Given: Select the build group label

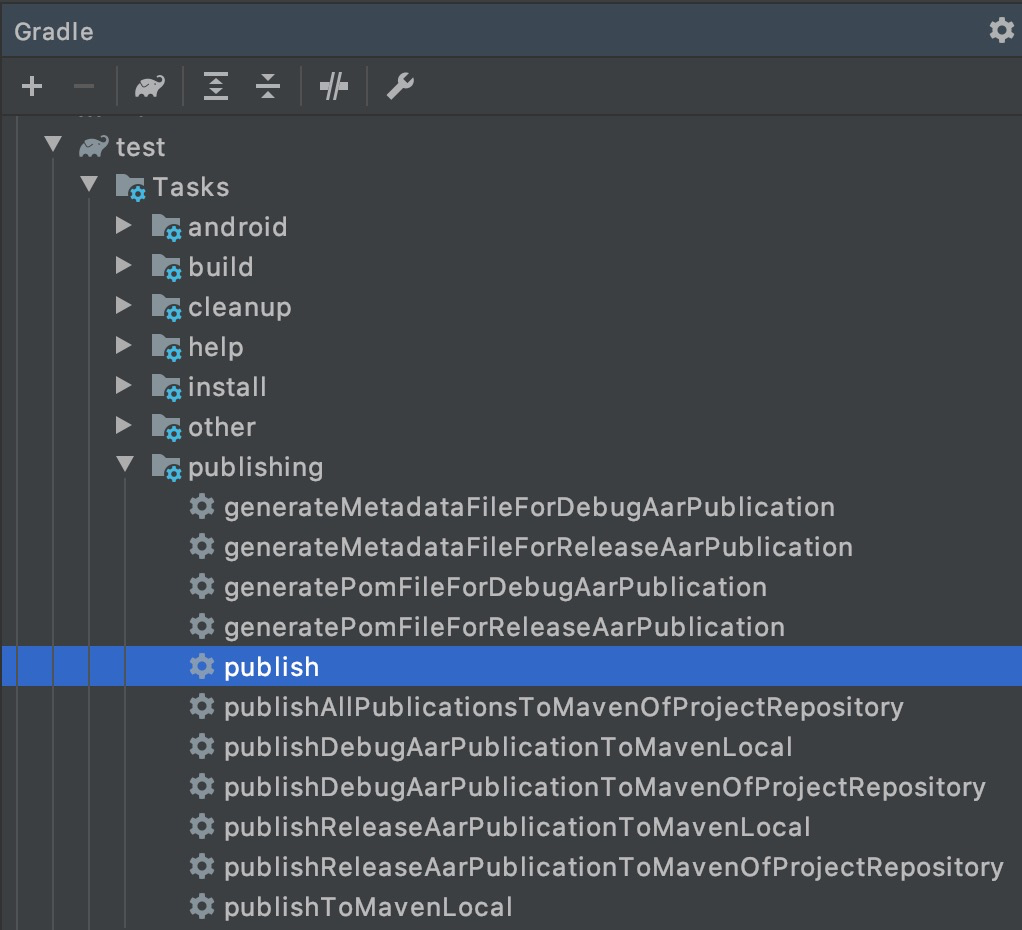Looking at the screenshot, I should coord(220,267).
